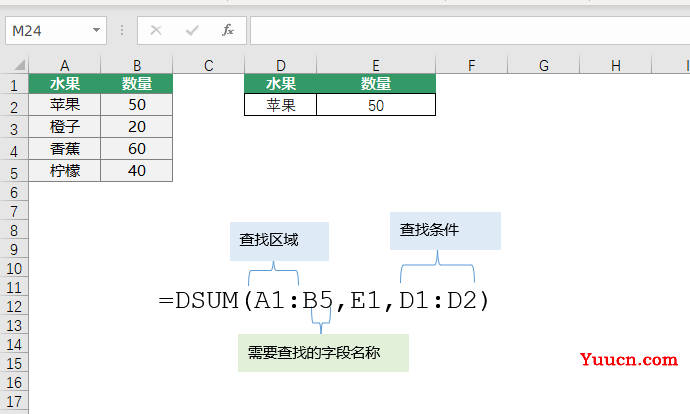
Task: Click the 查找条件 text box
Action: [445, 231]
